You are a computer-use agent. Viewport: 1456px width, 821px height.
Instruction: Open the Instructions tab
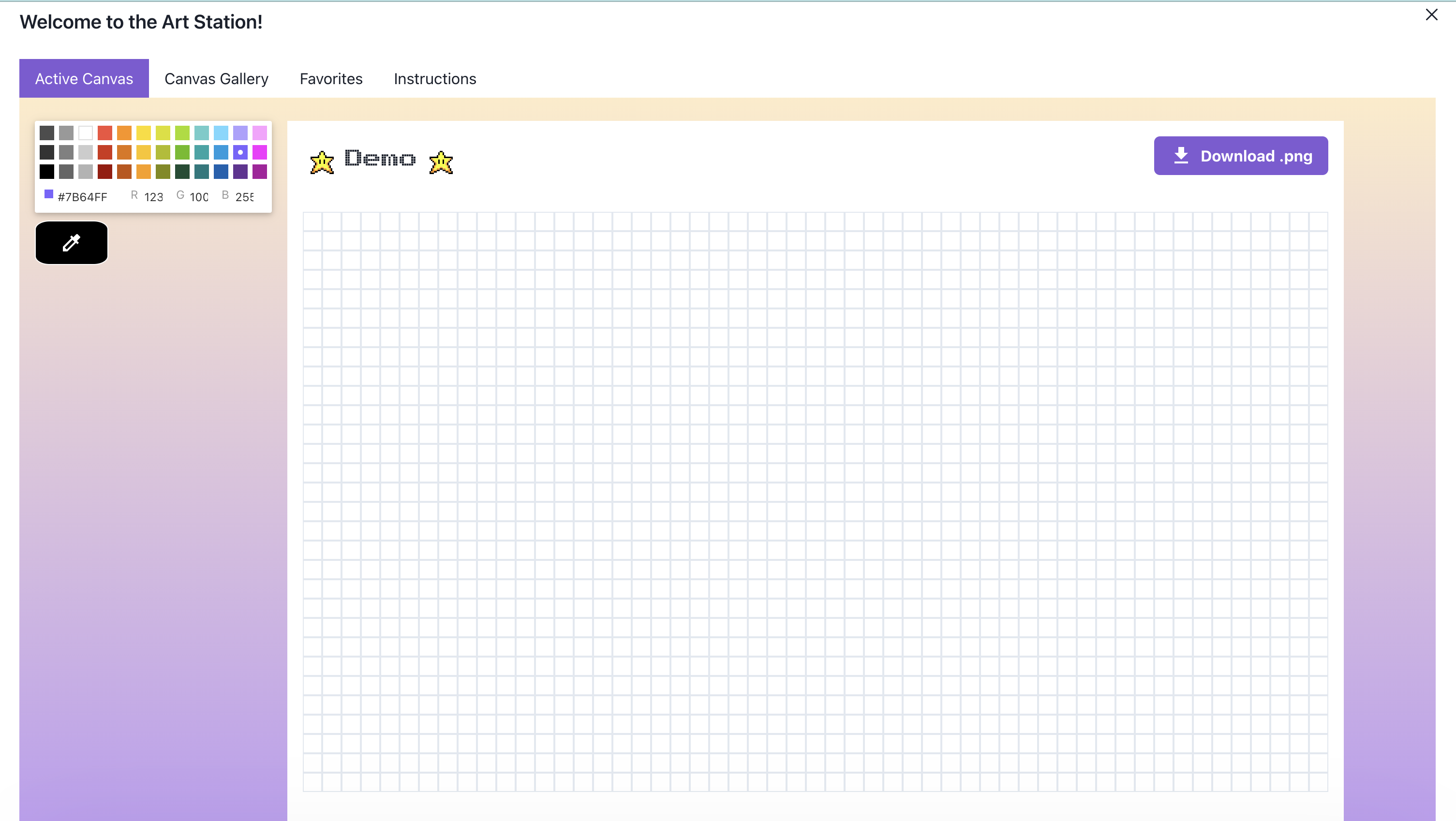coord(435,78)
